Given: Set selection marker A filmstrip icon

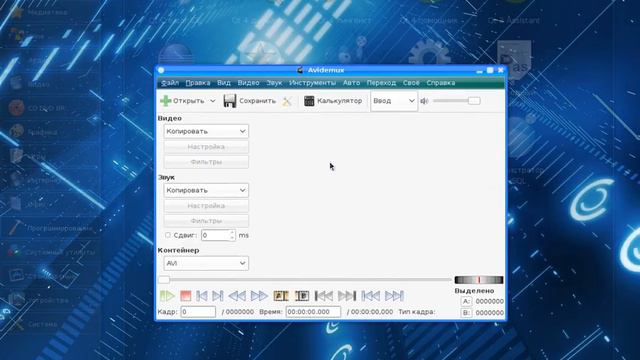Looking at the screenshot, I should [x=281, y=296].
